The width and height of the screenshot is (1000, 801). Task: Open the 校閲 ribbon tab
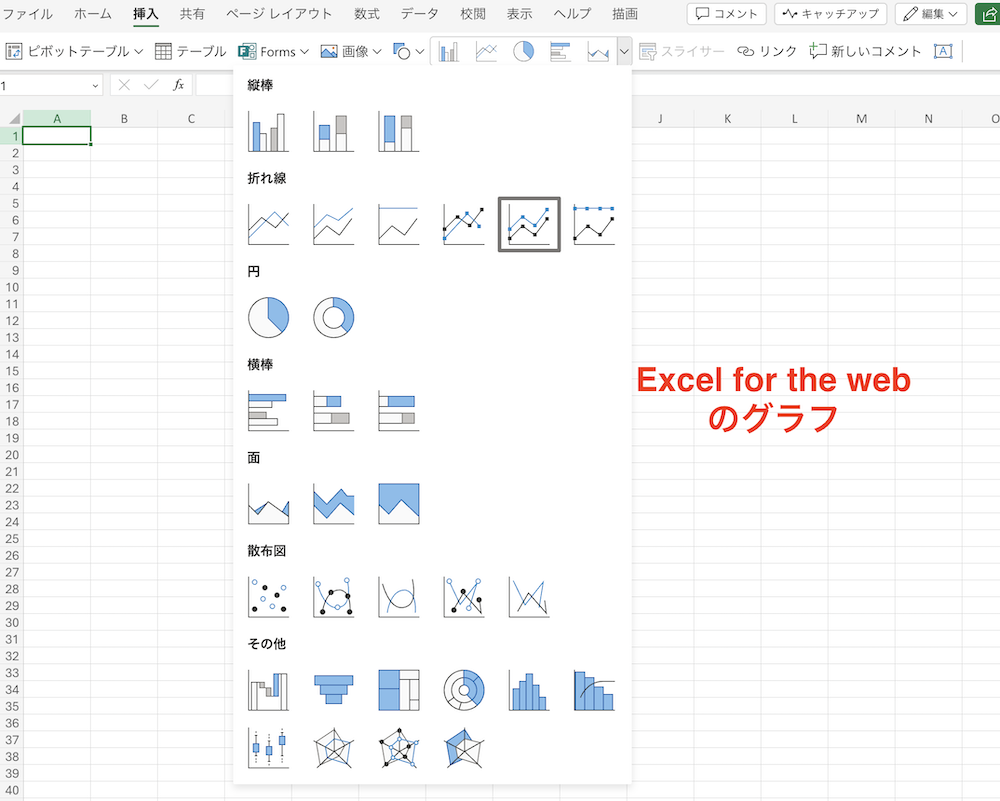[x=472, y=14]
